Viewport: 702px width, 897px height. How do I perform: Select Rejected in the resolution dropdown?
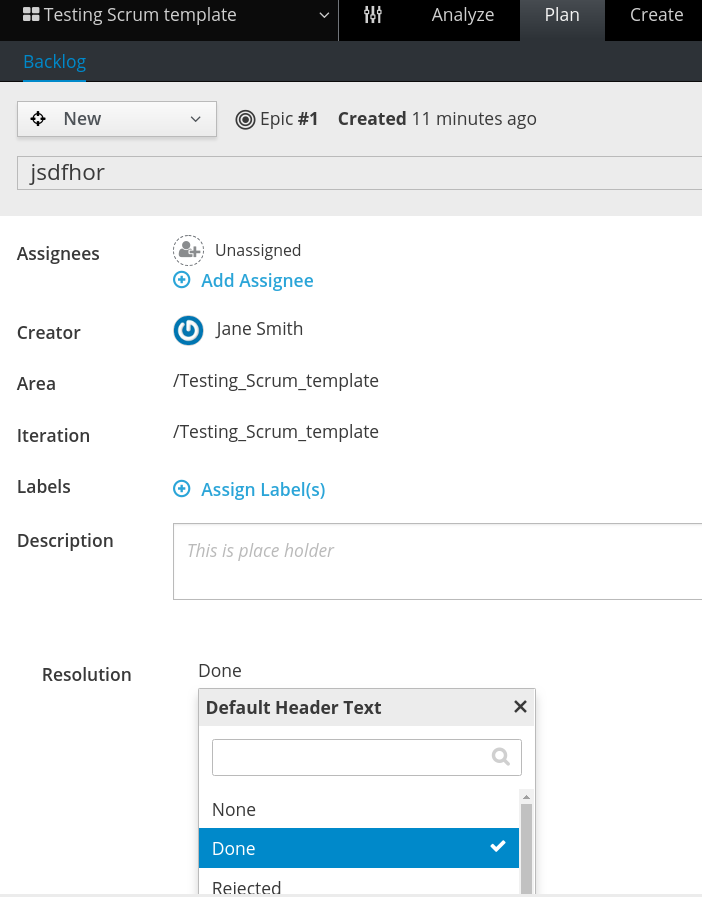(x=247, y=886)
